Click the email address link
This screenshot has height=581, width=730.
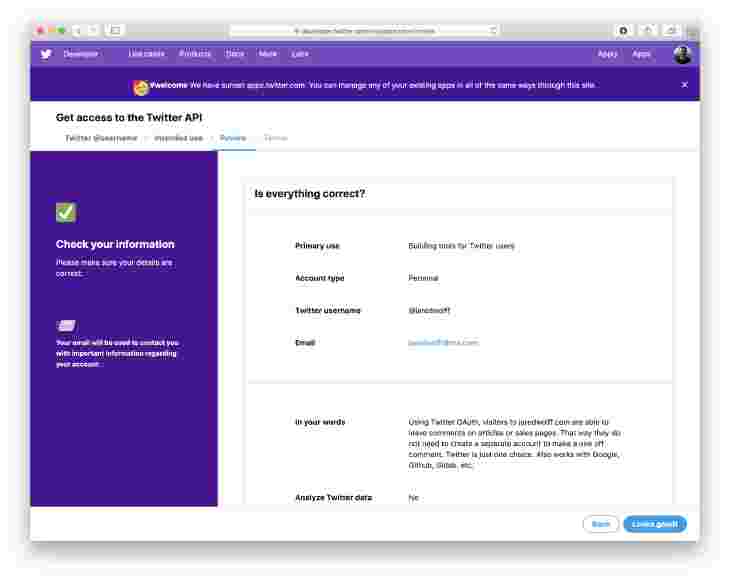[443, 343]
